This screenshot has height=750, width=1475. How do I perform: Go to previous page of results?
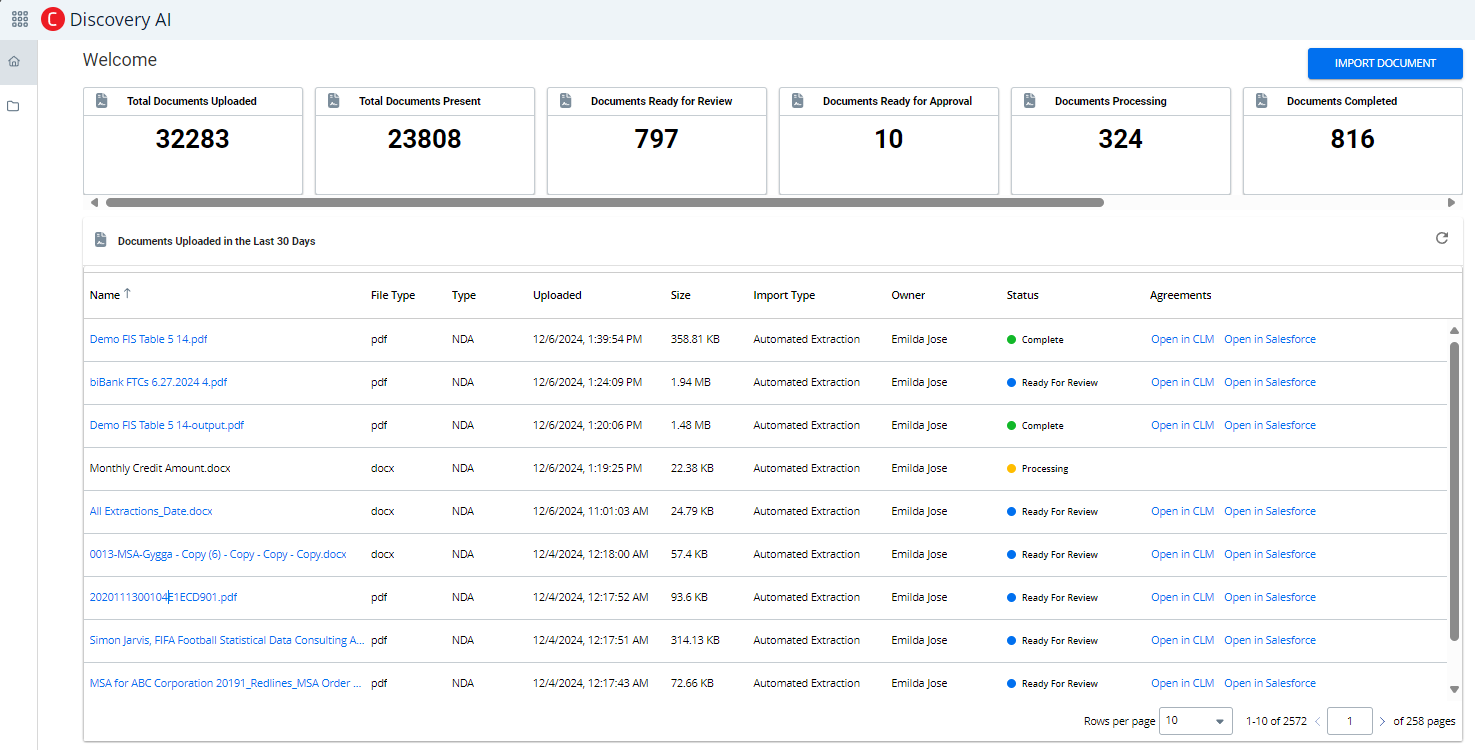coord(1317,721)
